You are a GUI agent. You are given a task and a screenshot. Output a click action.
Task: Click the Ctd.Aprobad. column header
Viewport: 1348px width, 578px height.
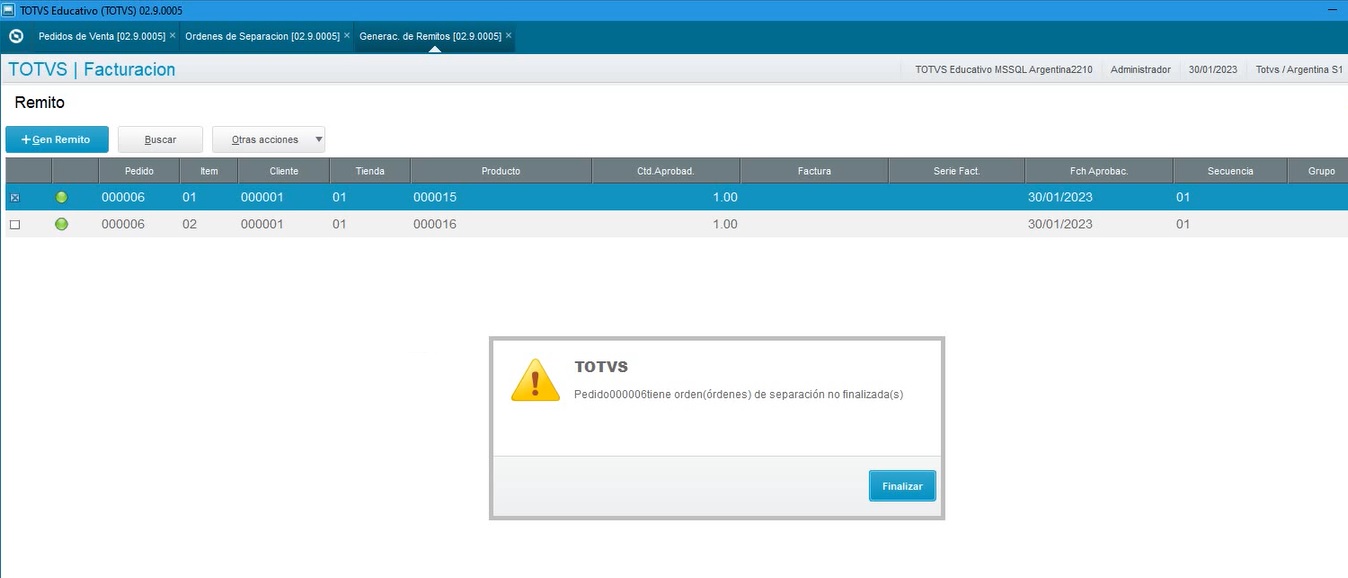pos(666,171)
